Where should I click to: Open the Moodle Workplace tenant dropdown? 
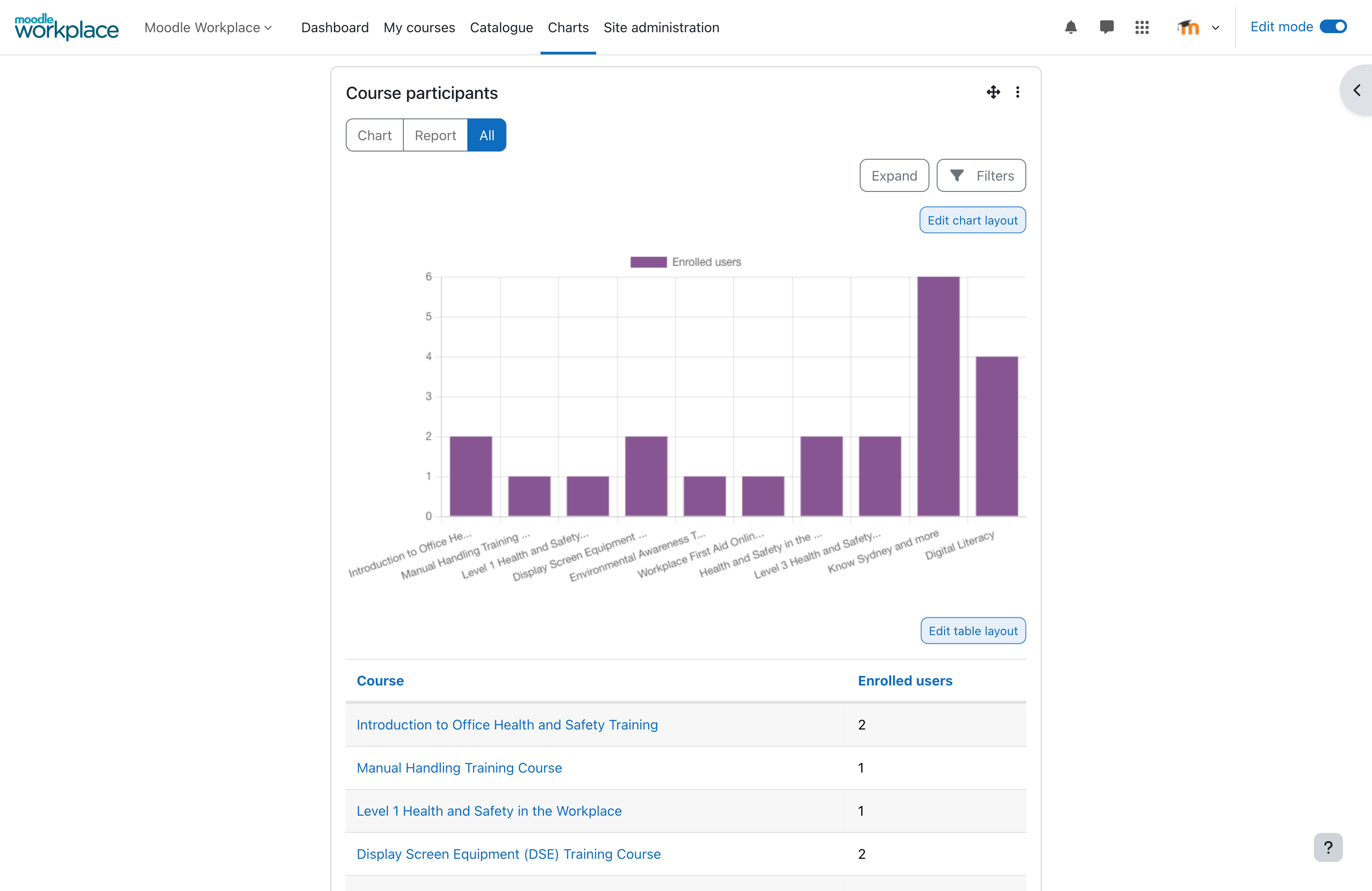208,27
